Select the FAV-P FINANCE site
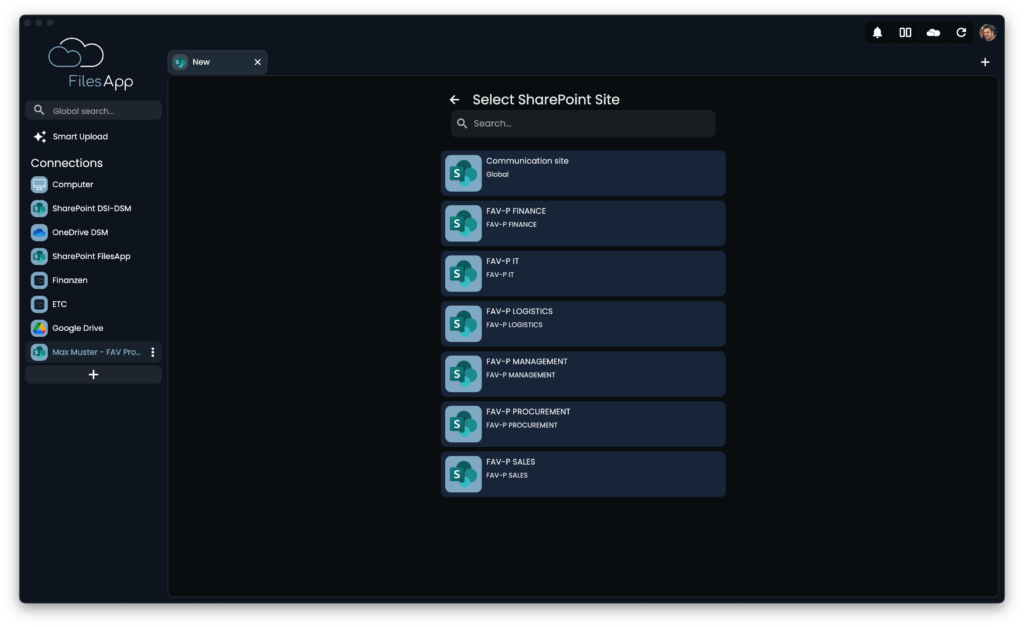Screen dimensions: 1024x627 [x=583, y=223]
